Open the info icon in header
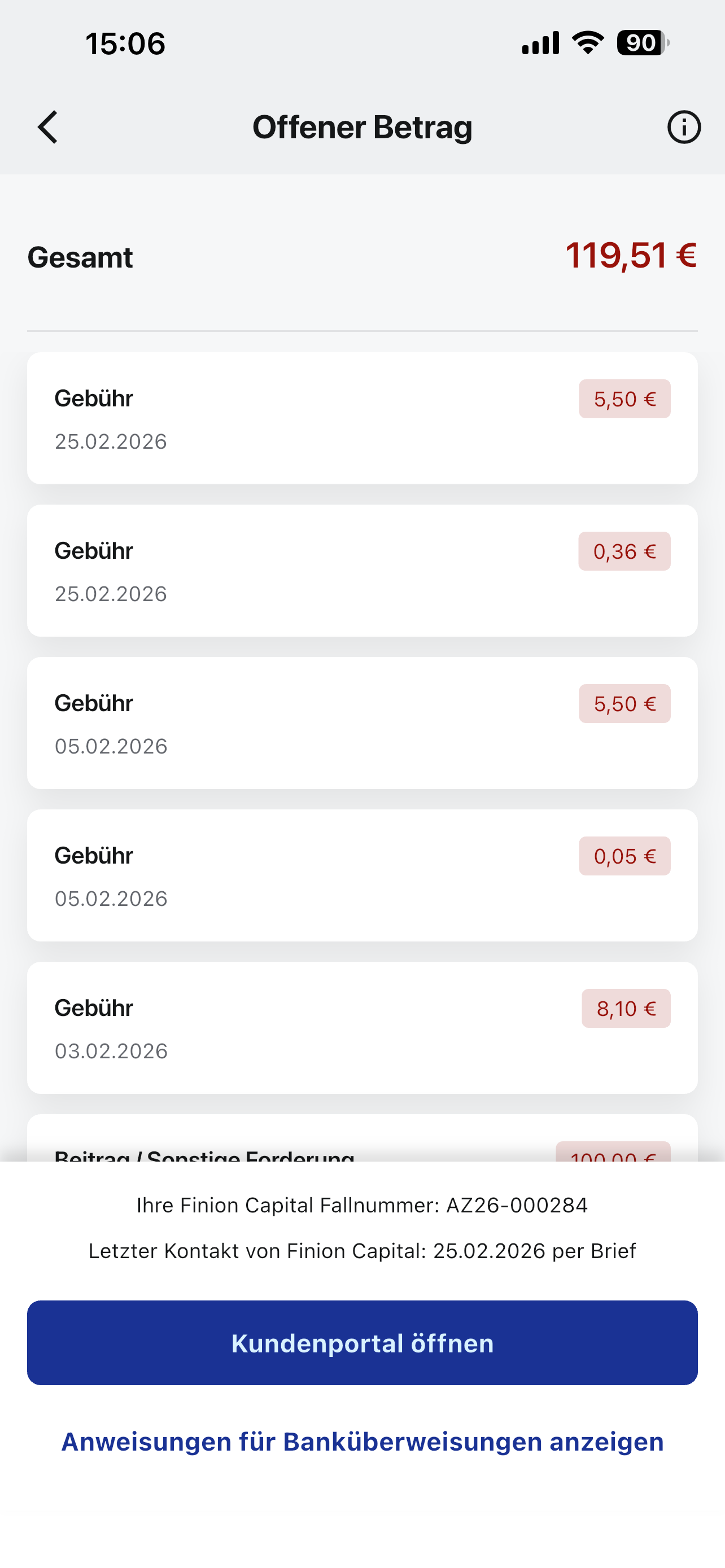 (x=684, y=127)
